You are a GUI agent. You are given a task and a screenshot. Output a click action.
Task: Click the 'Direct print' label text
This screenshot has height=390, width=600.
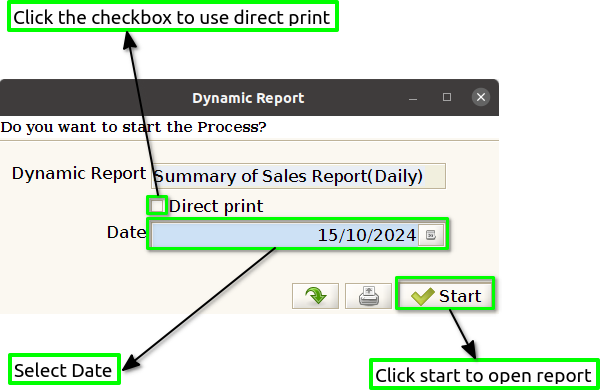(x=216, y=207)
